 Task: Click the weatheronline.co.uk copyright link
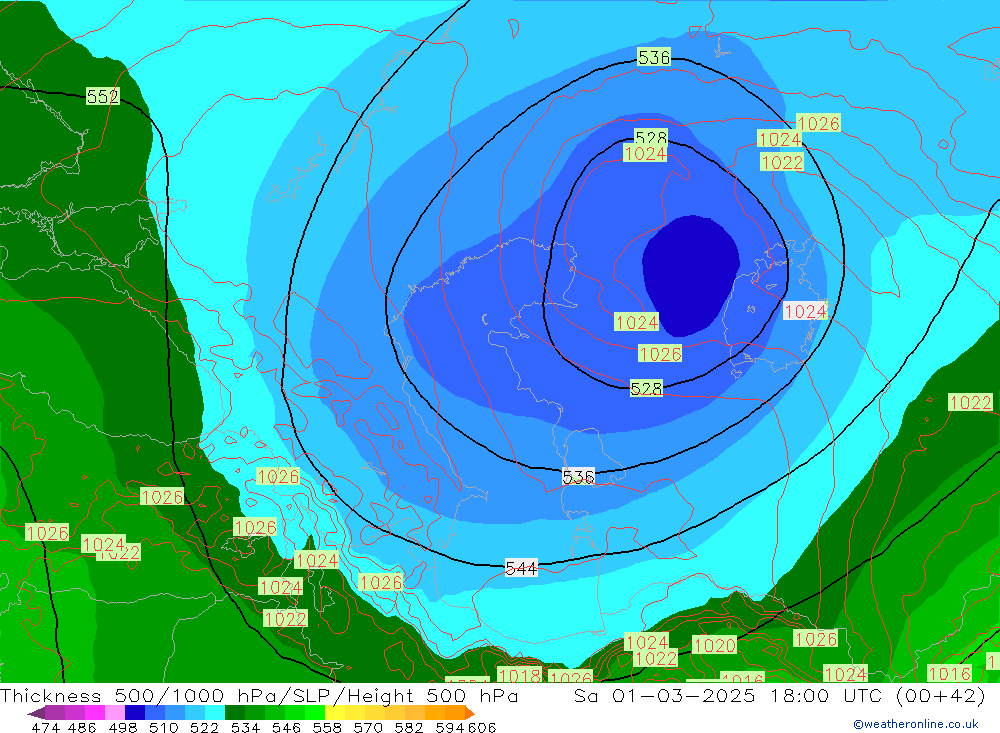(915, 724)
